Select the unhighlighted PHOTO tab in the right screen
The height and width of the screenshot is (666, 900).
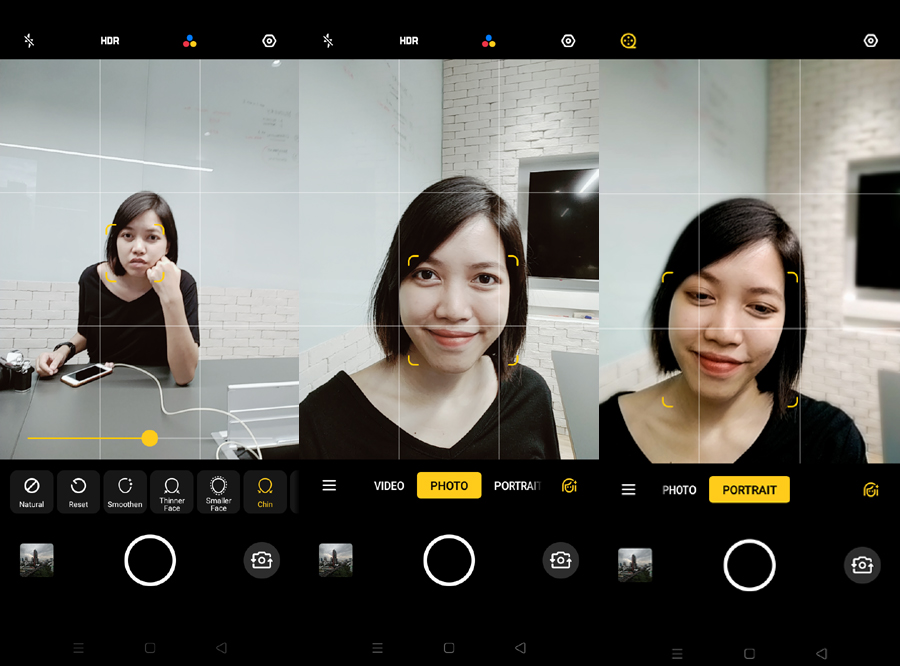[679, 490]
